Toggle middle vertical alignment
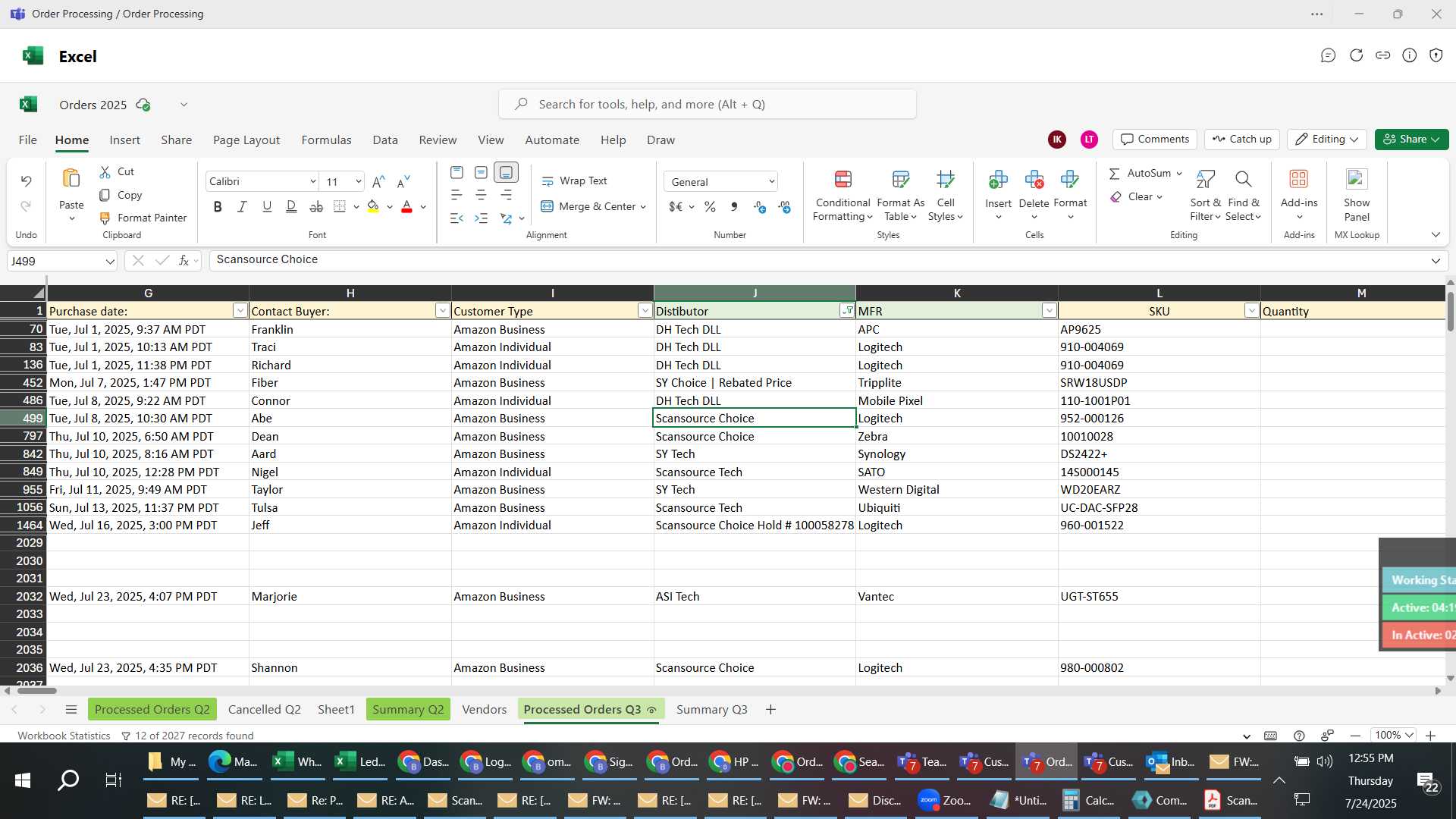 [x=481, y=172]
